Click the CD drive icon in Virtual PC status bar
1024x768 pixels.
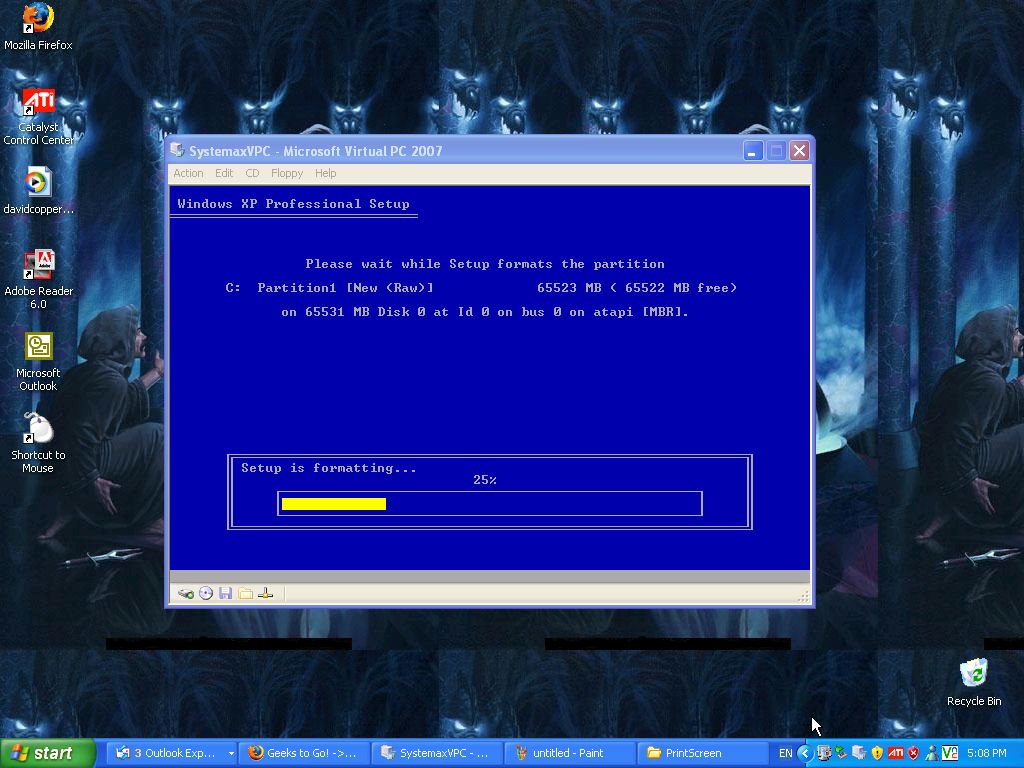pos(206,593)
